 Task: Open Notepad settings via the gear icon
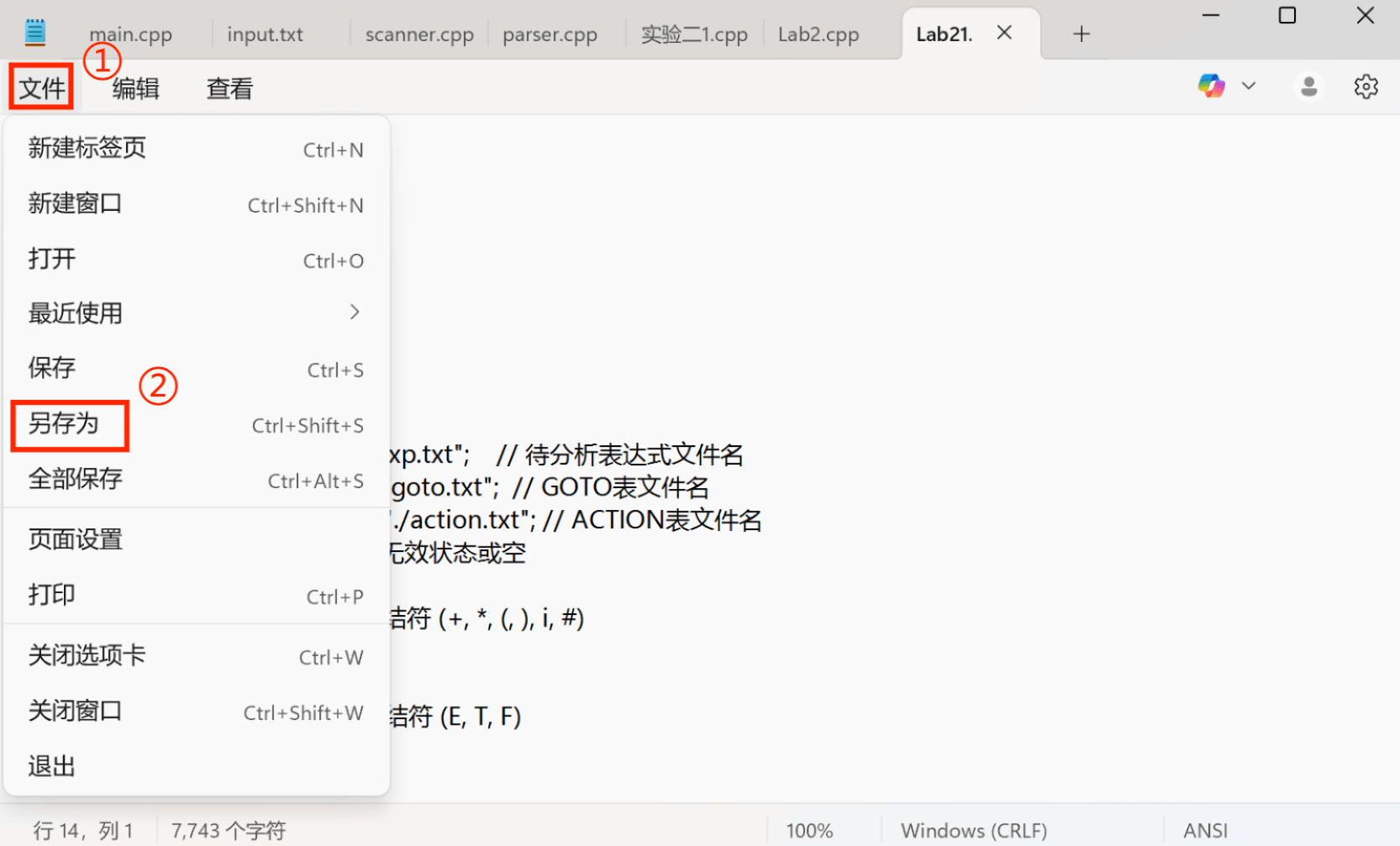(x=1366, y=86)
